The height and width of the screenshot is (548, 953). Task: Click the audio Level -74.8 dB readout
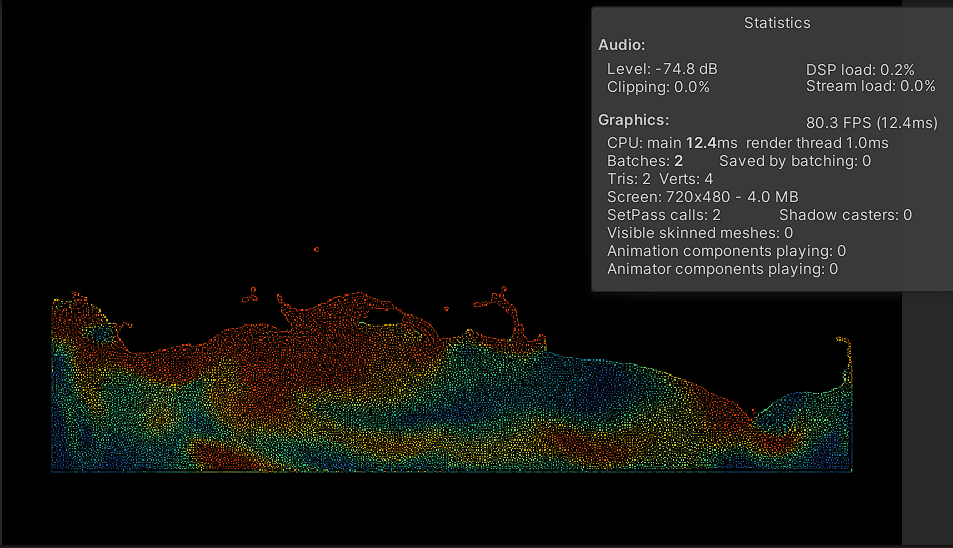tap(662, 69)
